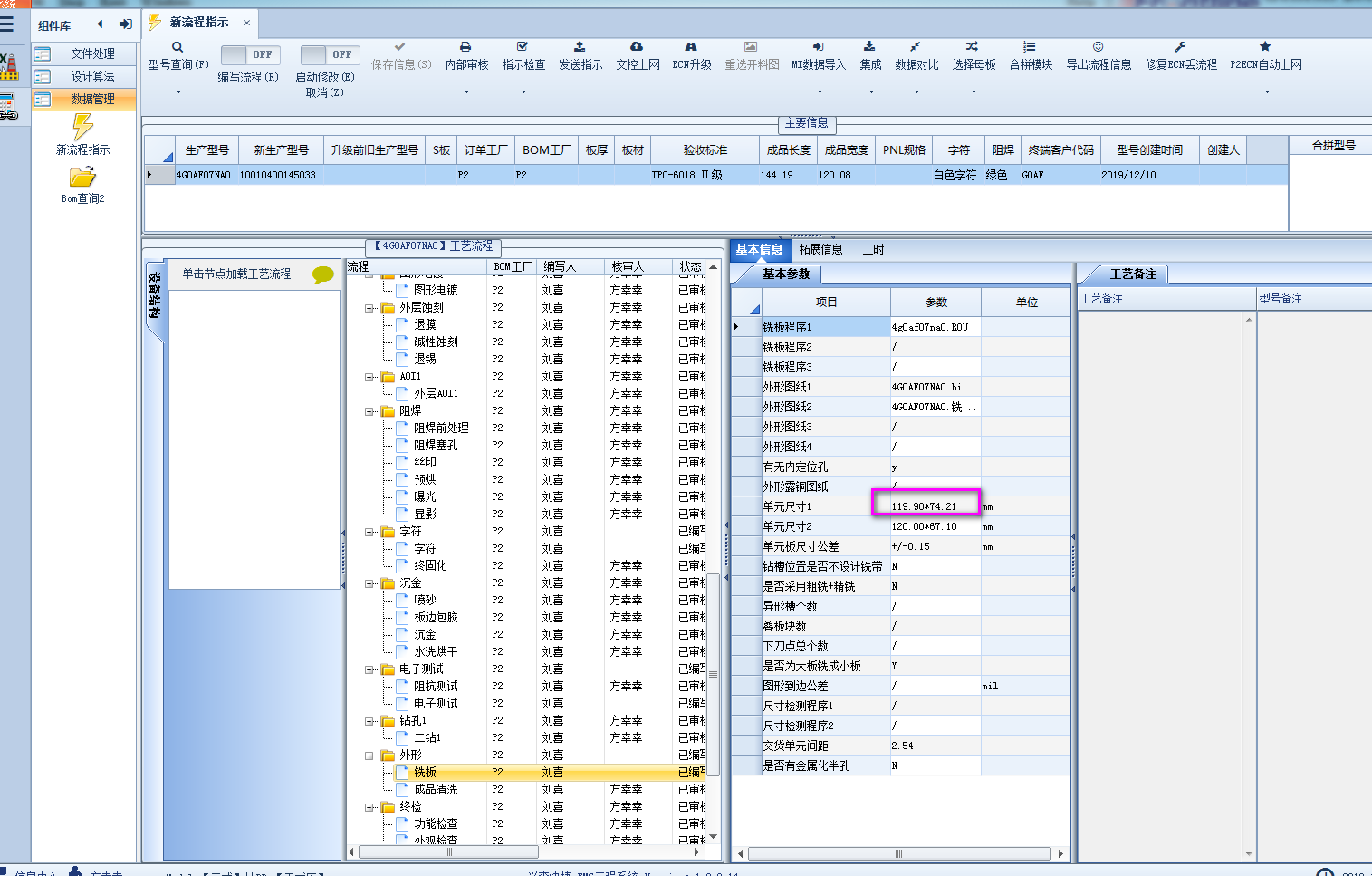Open the 新流程指示 lightning icon in sidebar
Image resolution: width=1372 pixels, height=876 pixels.
82,127
